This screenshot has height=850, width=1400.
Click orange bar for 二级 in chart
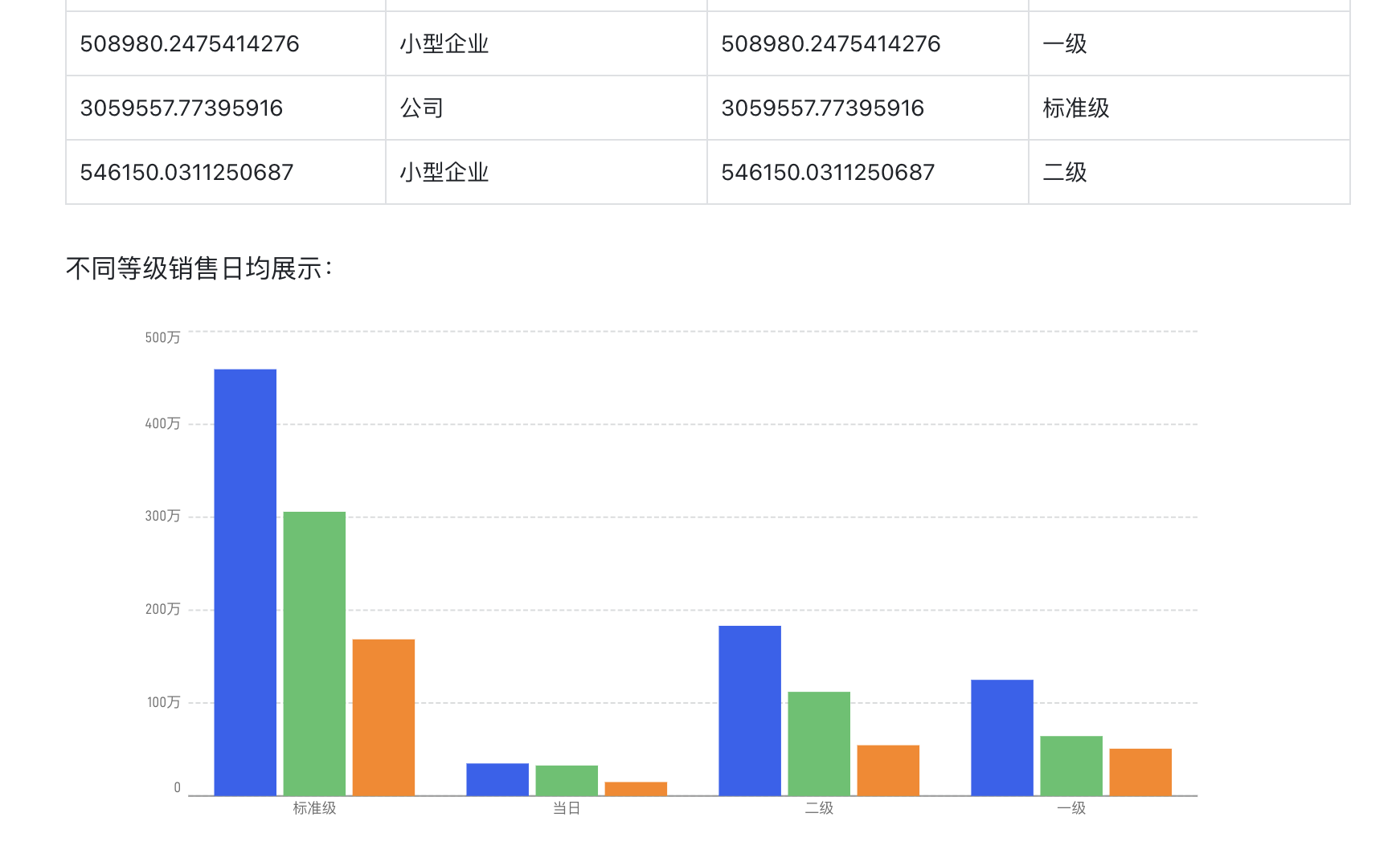coord(888,770)
